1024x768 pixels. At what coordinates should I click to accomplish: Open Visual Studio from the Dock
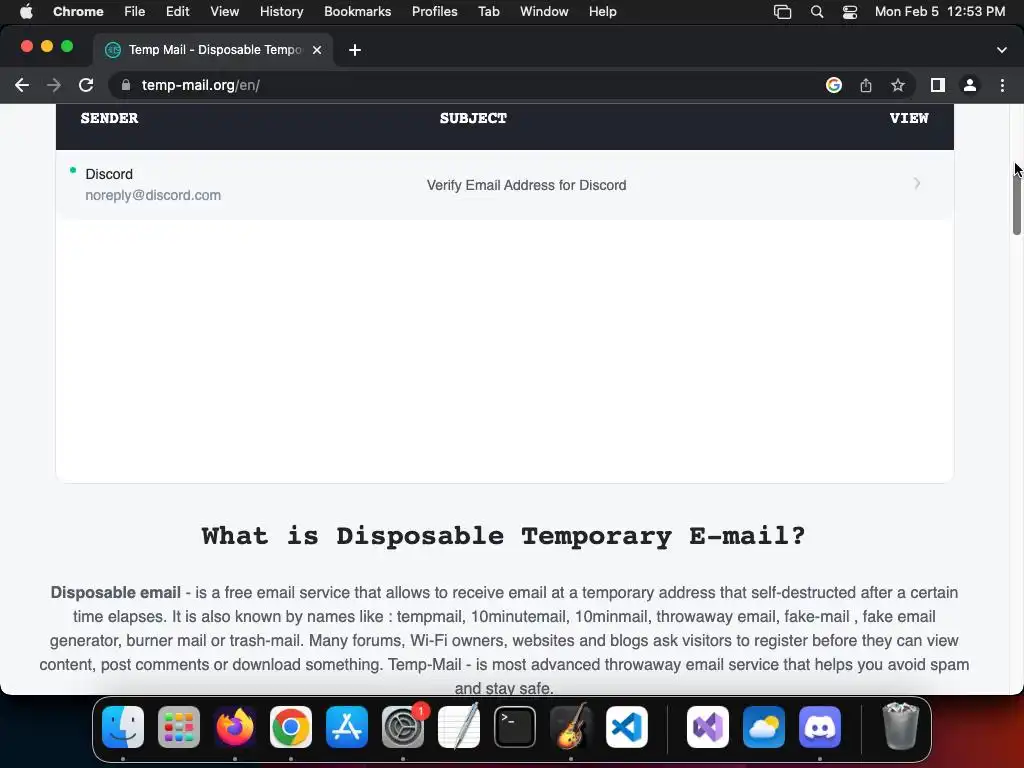click(708, 727)
